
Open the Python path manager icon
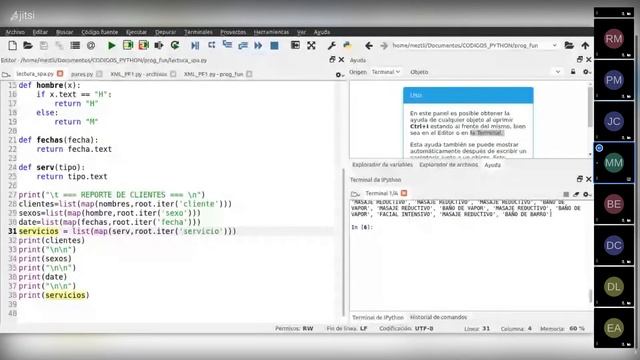(x=347, y=45)
